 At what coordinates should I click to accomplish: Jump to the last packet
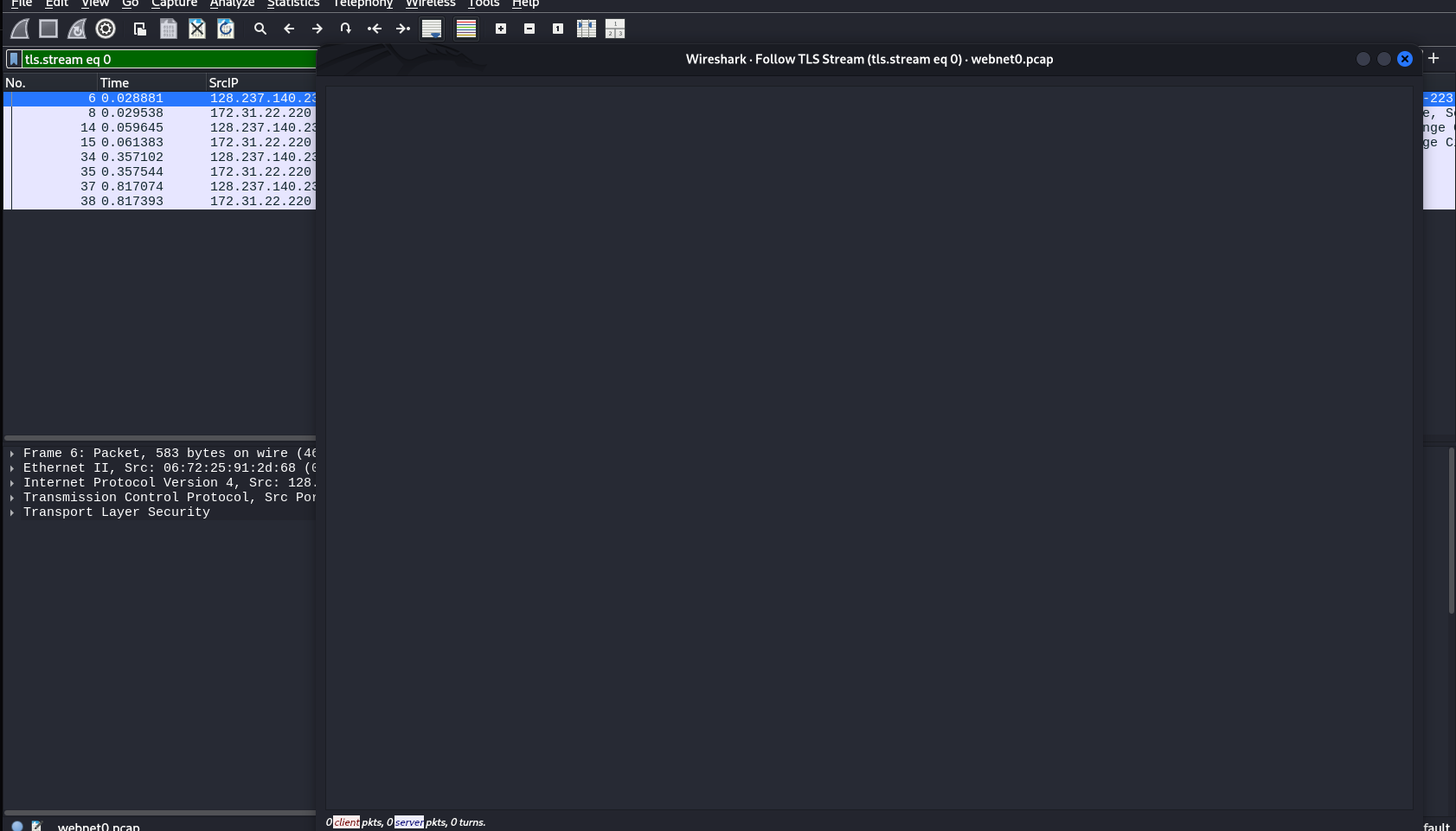[403, 29]
